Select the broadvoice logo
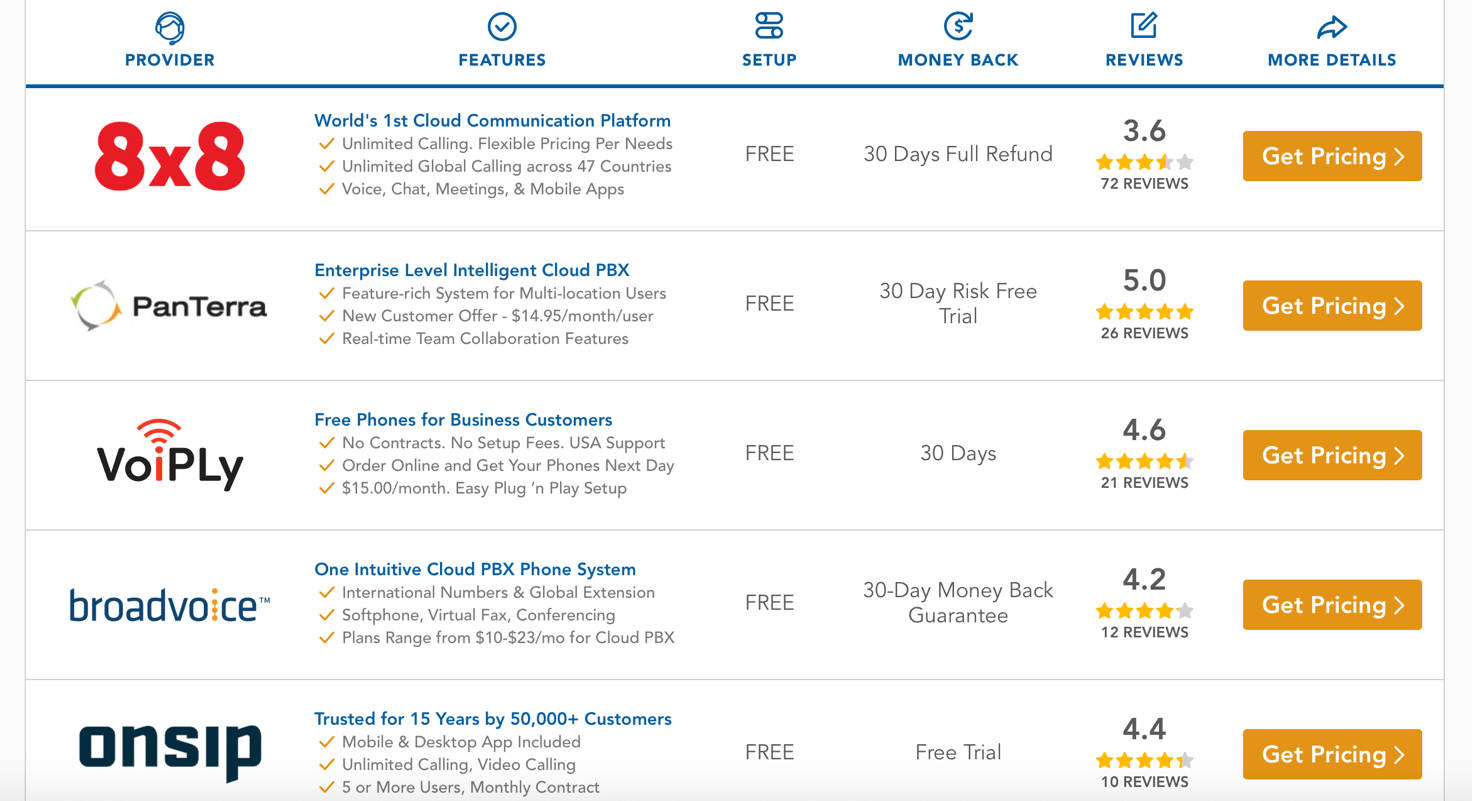Screen dimensions: 1472x801 [x=170, y=605]
